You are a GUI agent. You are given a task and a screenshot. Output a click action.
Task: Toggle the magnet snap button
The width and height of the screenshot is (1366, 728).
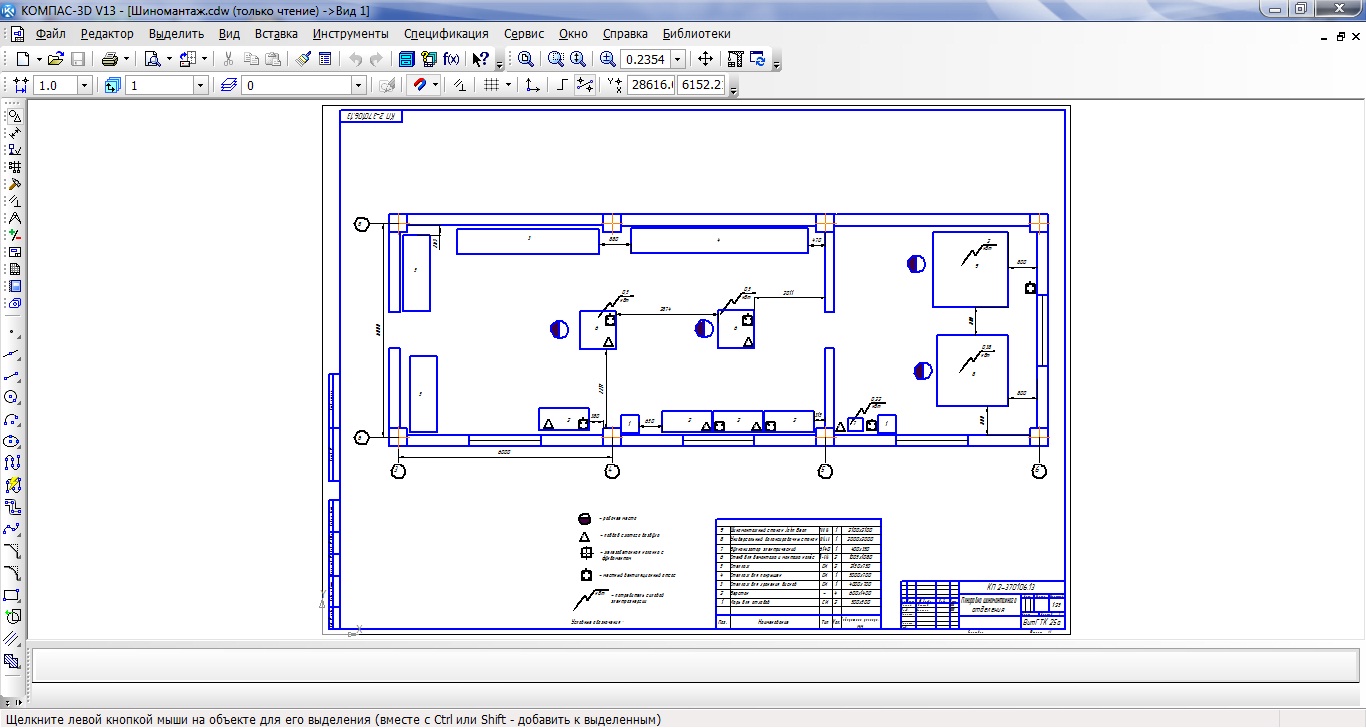coord(420,86)
